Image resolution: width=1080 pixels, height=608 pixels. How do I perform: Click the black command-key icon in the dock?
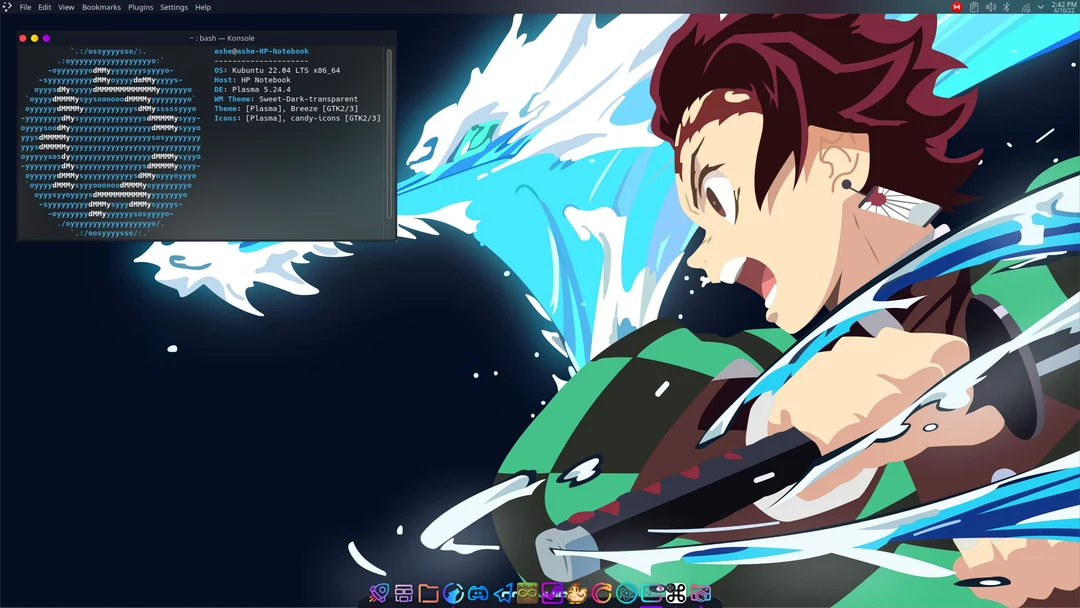(x=676, y=593)
